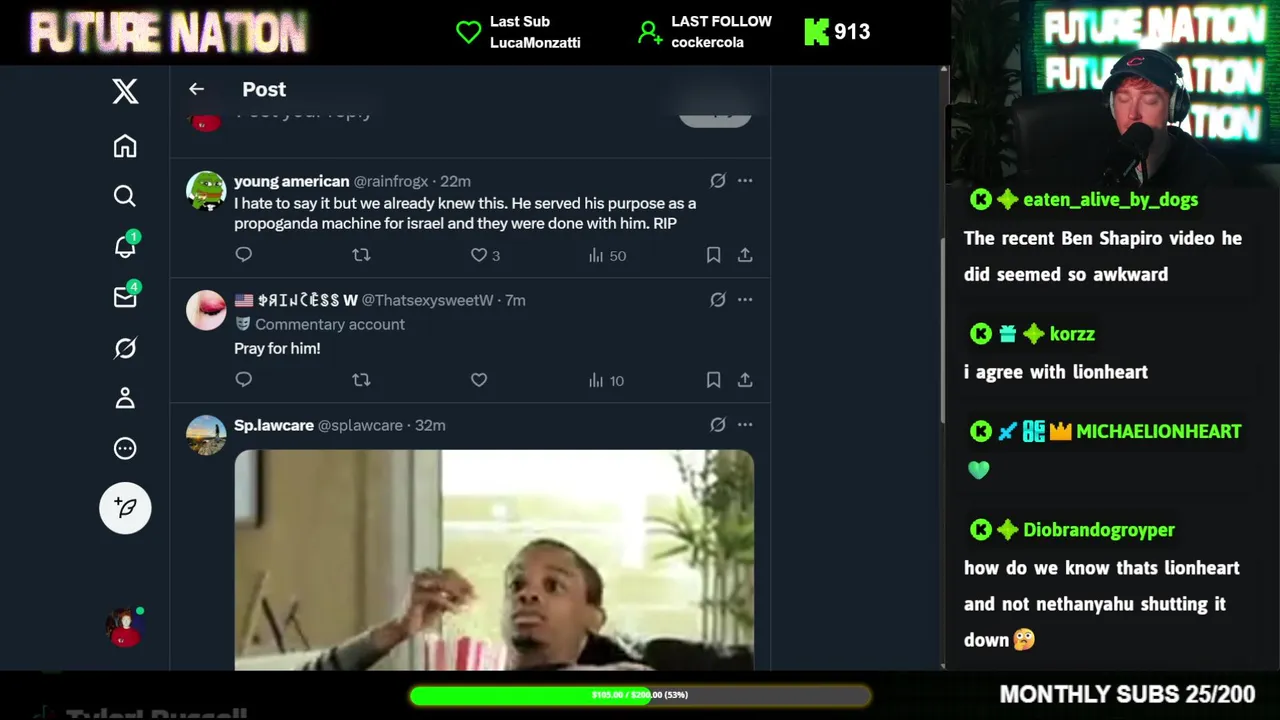Like the young american reply

coord(479,255)
